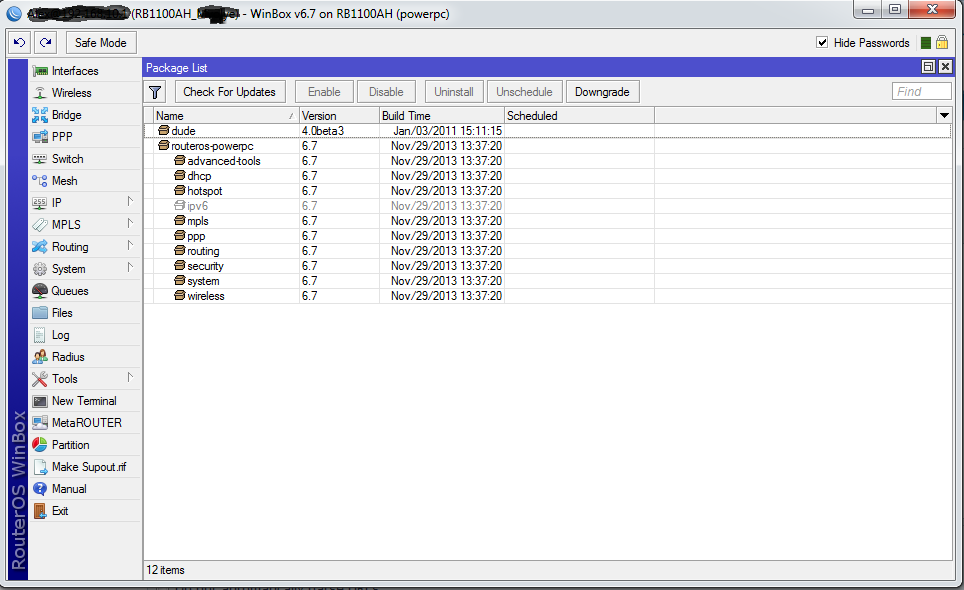Screen dimensions: 964x590
Task: Click the dude package icon
Action: 164,130
